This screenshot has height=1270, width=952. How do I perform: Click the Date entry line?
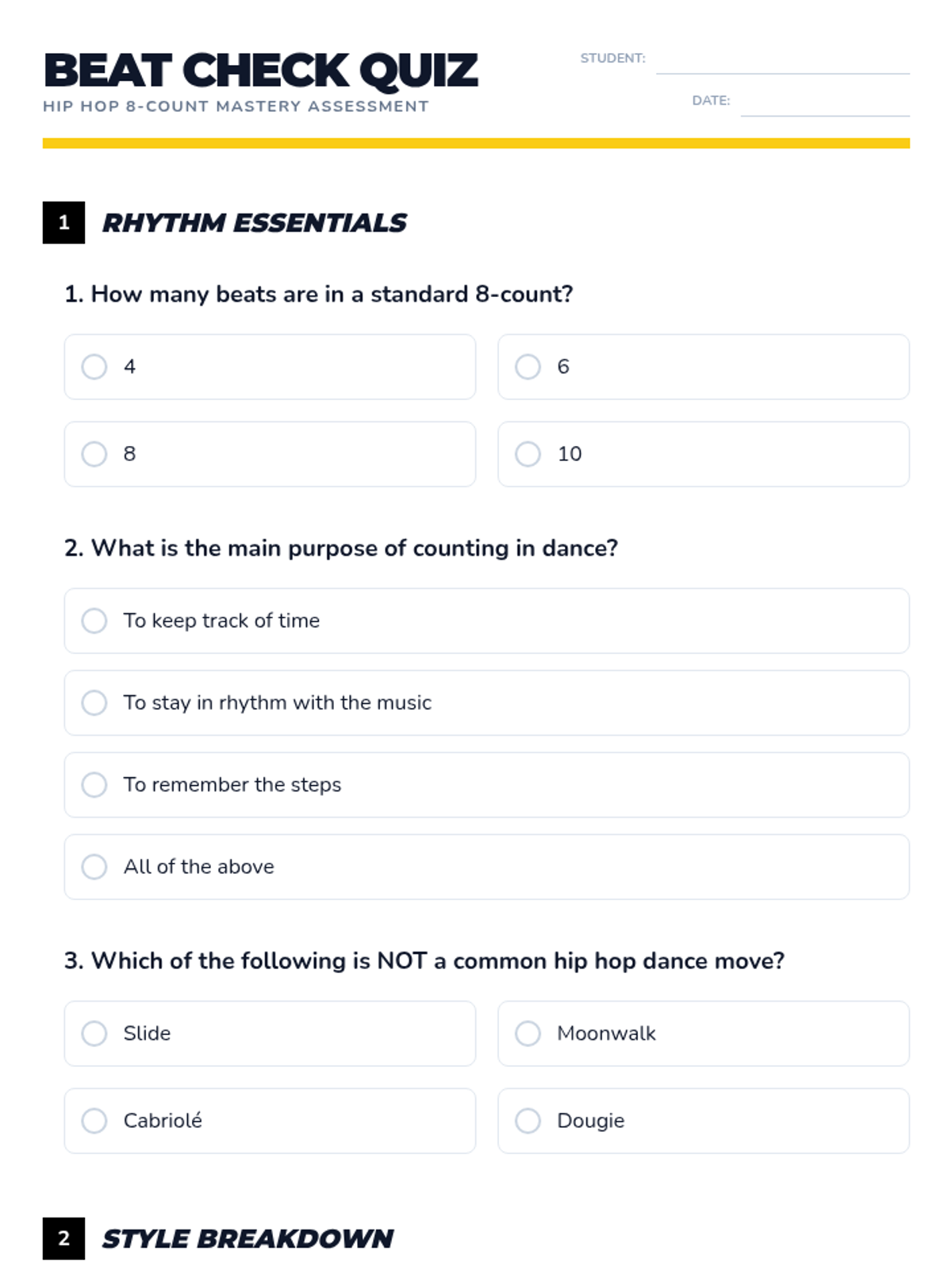click(825, 104)
